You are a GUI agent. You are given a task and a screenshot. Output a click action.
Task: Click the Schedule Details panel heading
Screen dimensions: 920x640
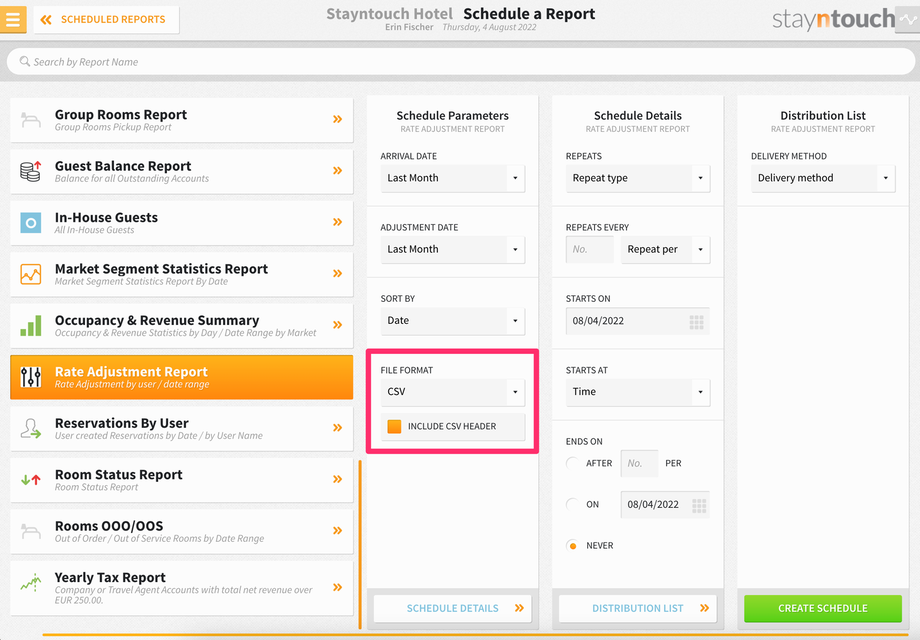[638, 116]
